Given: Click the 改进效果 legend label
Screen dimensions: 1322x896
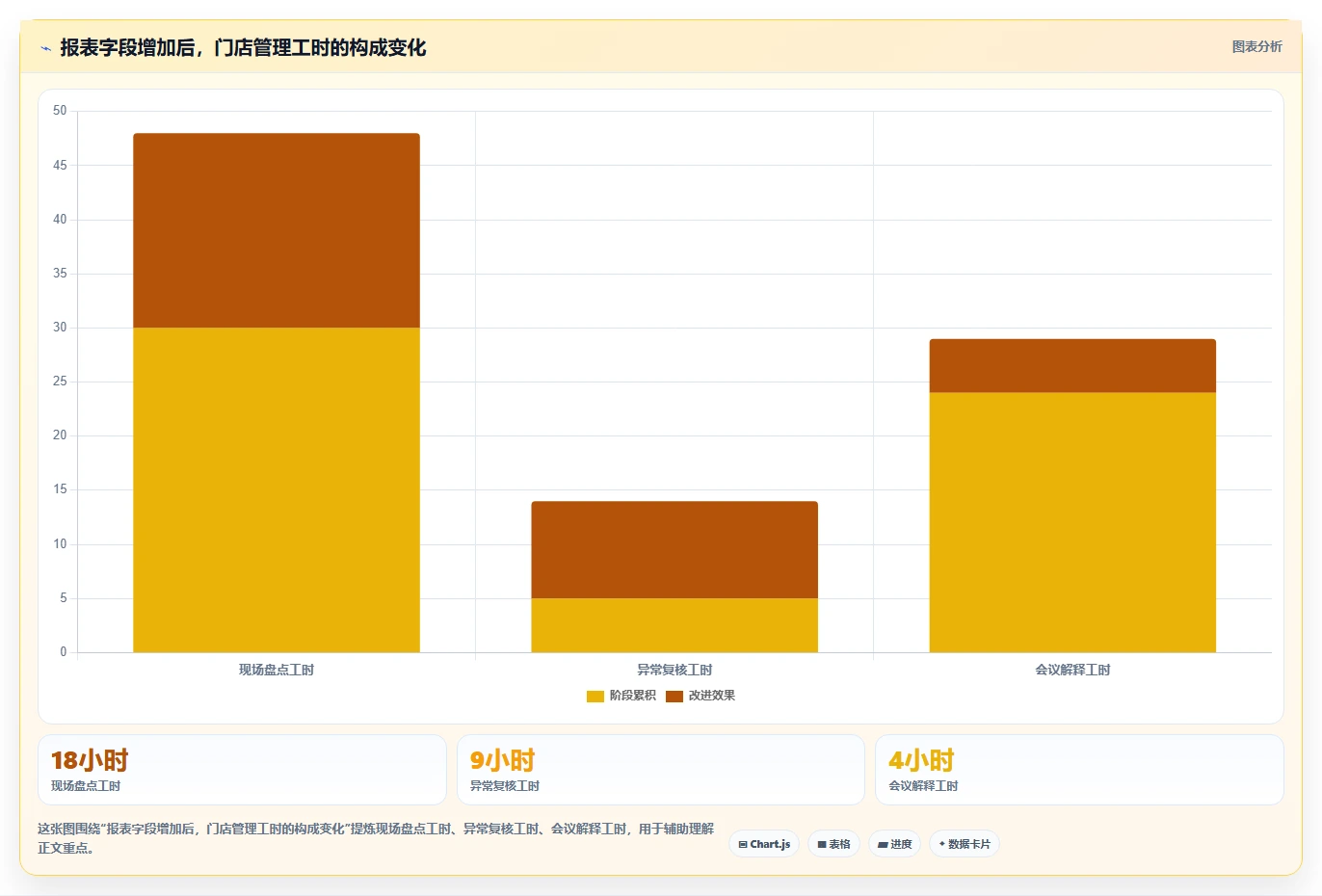Looking at the screenshot, I should pos(711,696).
